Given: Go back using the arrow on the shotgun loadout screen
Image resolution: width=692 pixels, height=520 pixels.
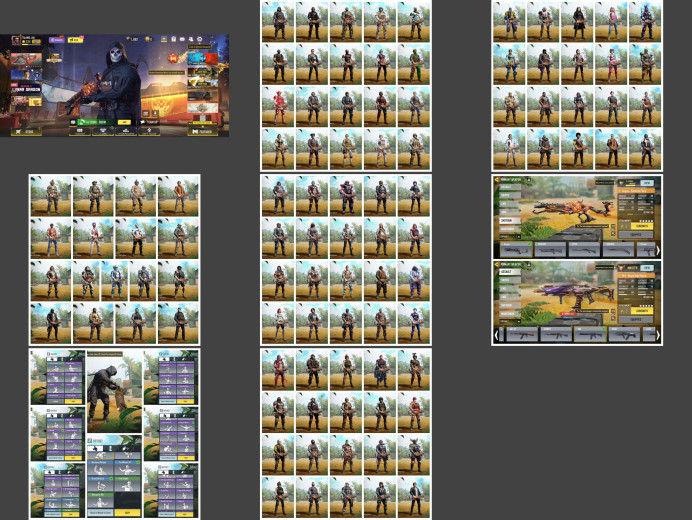Looking at the screenshot, I should click(x=496, y=180).
